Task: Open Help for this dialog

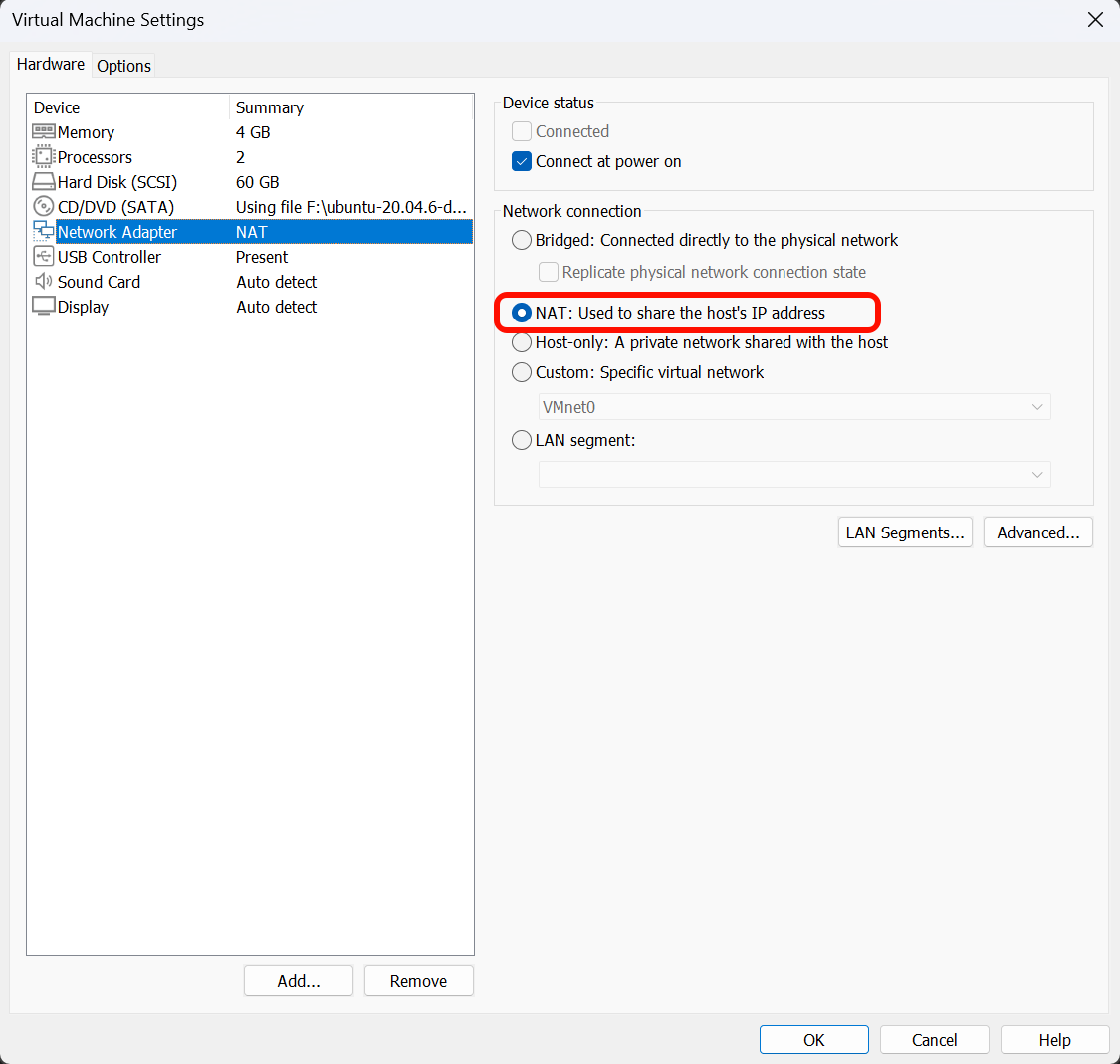Action: click(1054, 1040)
